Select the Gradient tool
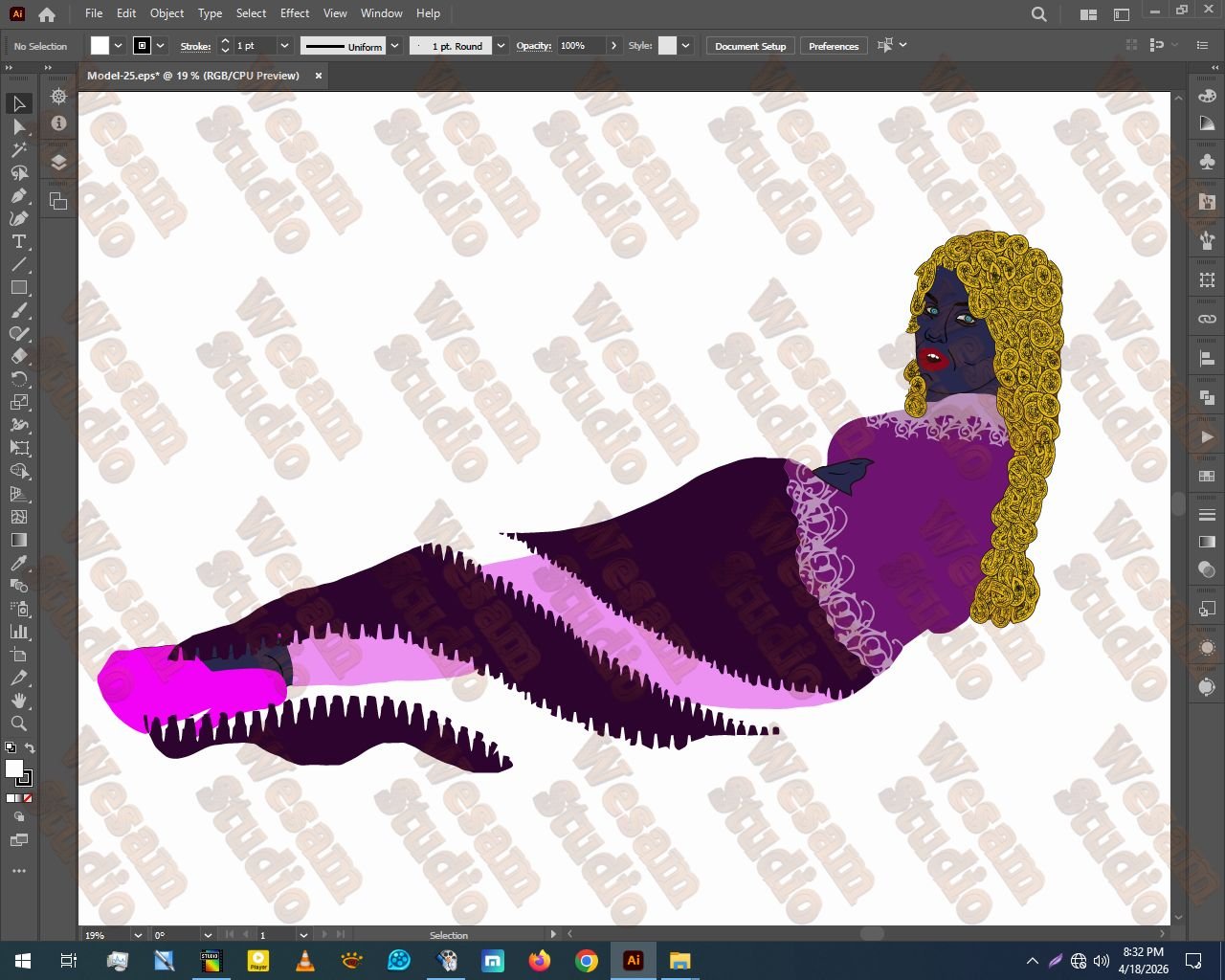 coord(18,540)
